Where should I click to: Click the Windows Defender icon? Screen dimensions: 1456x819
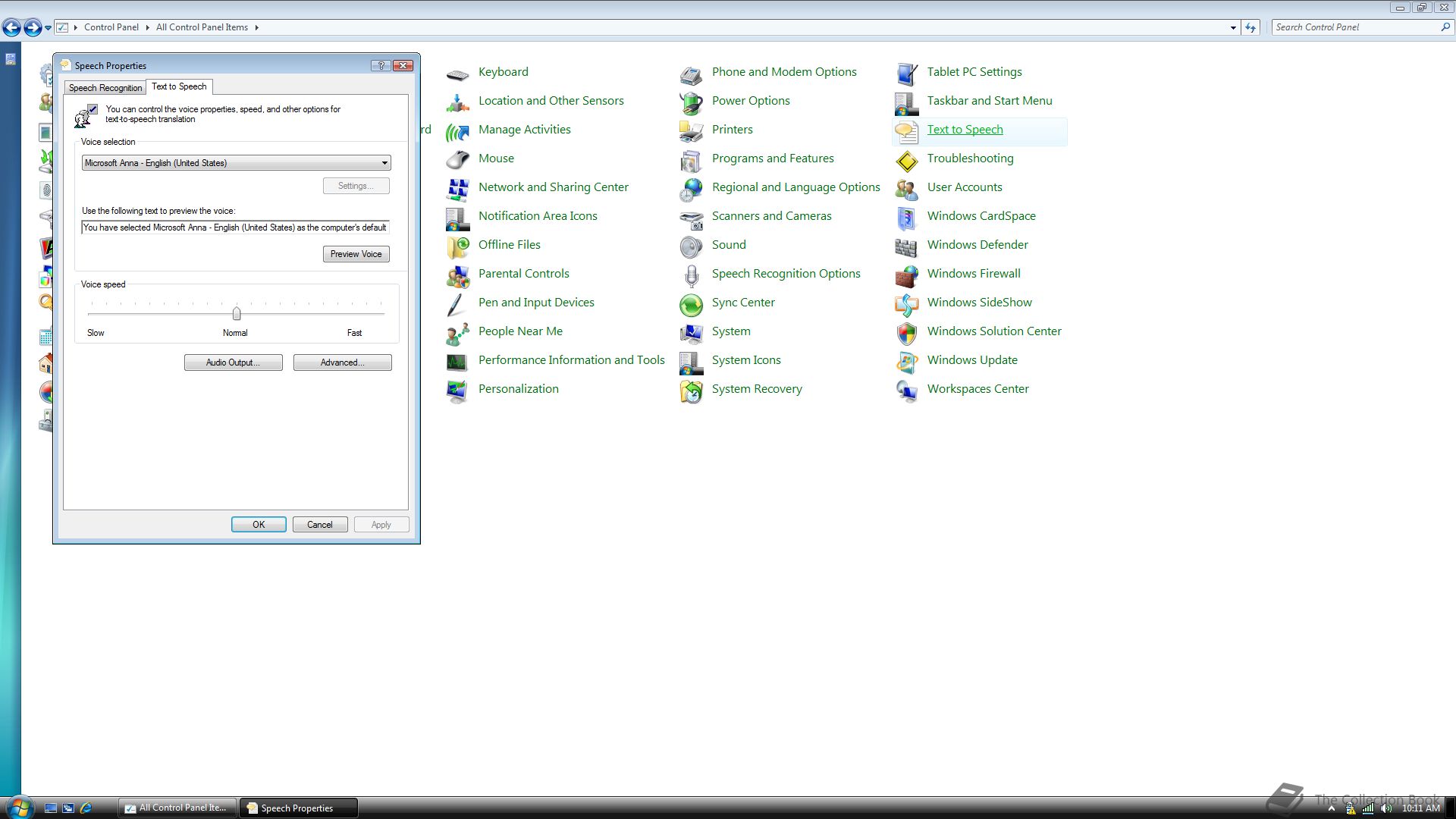[x=906, y=247]
